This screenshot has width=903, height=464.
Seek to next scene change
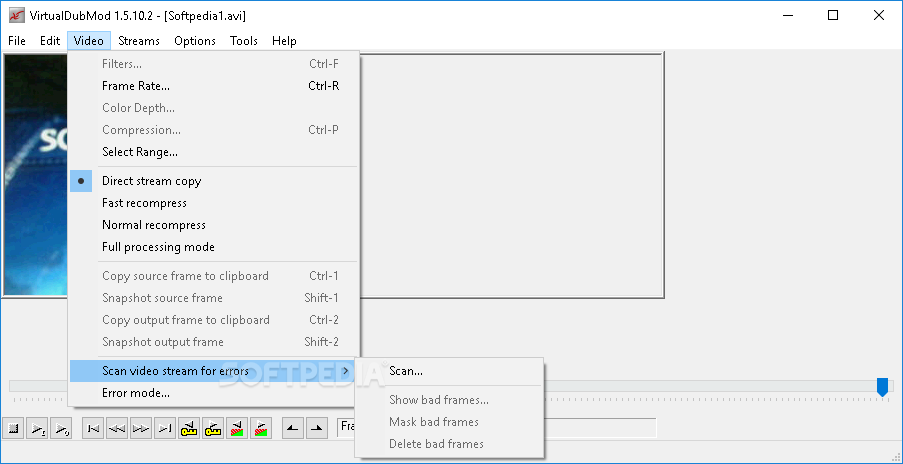coord(261,428)
